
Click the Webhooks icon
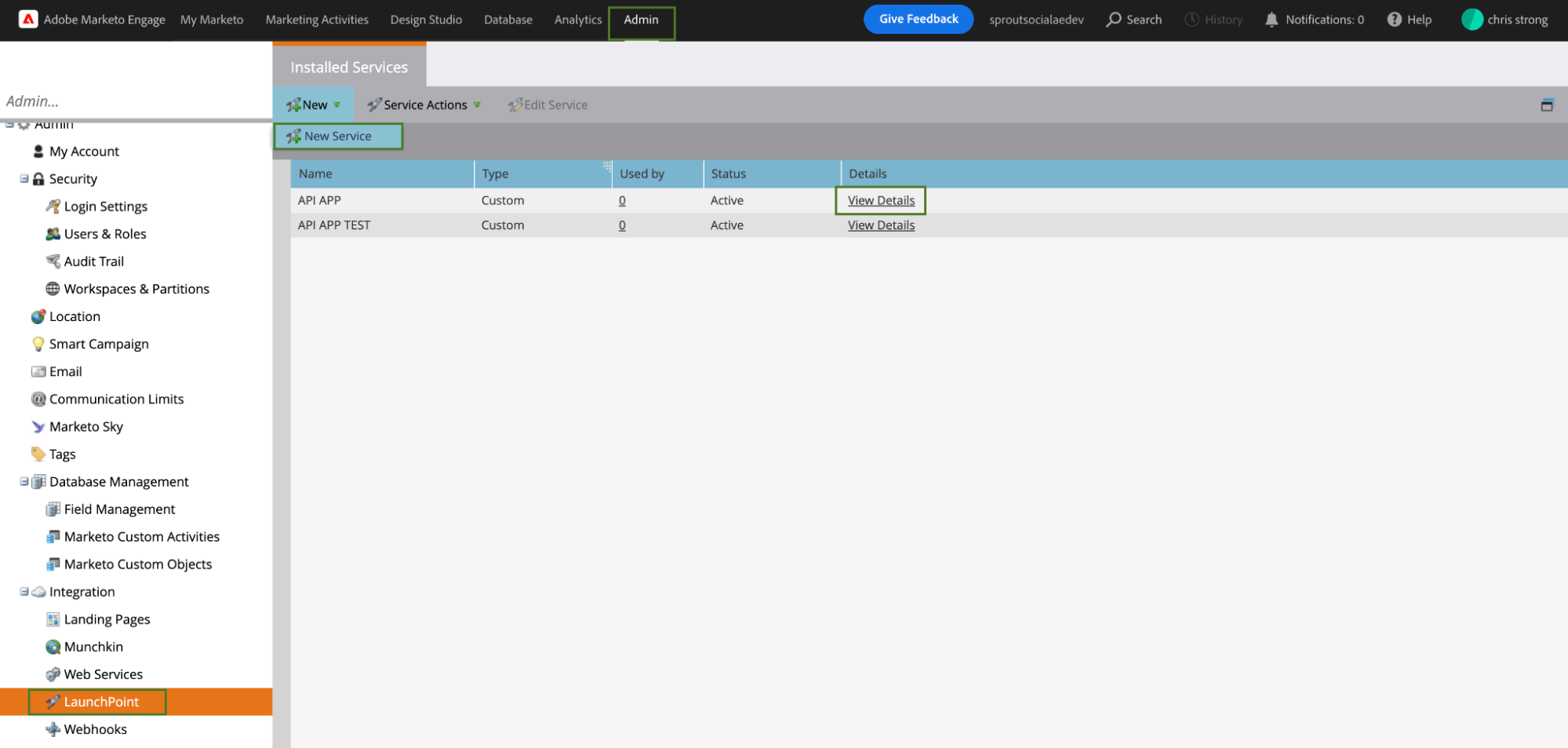pyautogui.click(x=53, y=729)
